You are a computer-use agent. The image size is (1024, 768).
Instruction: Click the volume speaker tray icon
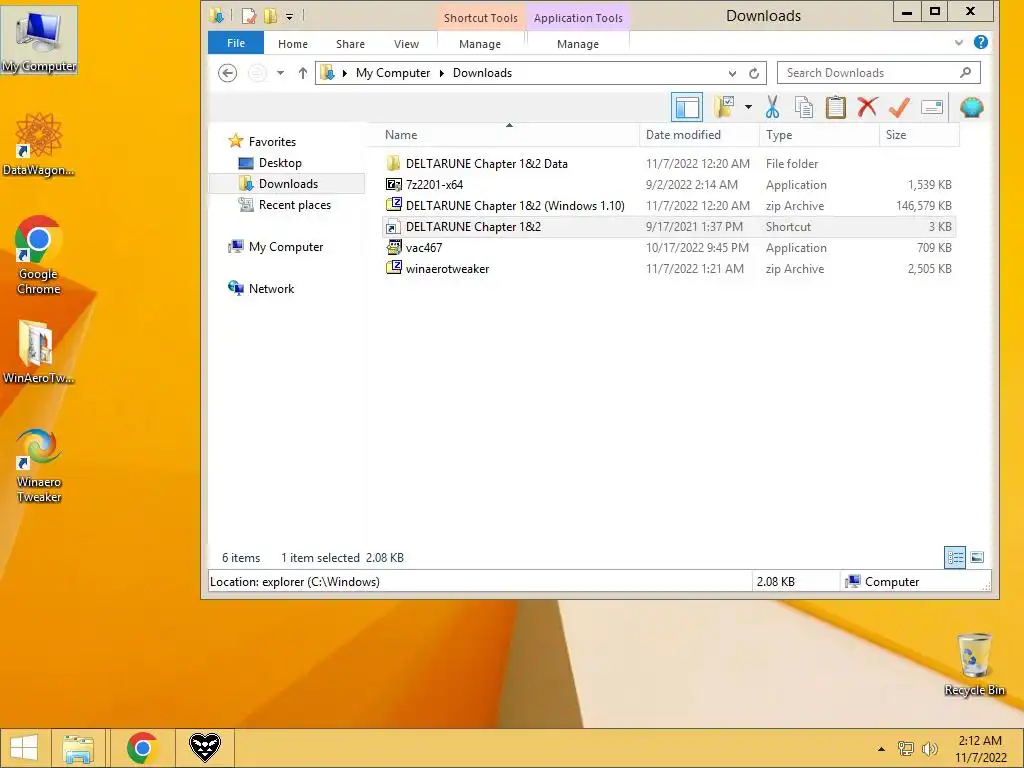point(929,749)
